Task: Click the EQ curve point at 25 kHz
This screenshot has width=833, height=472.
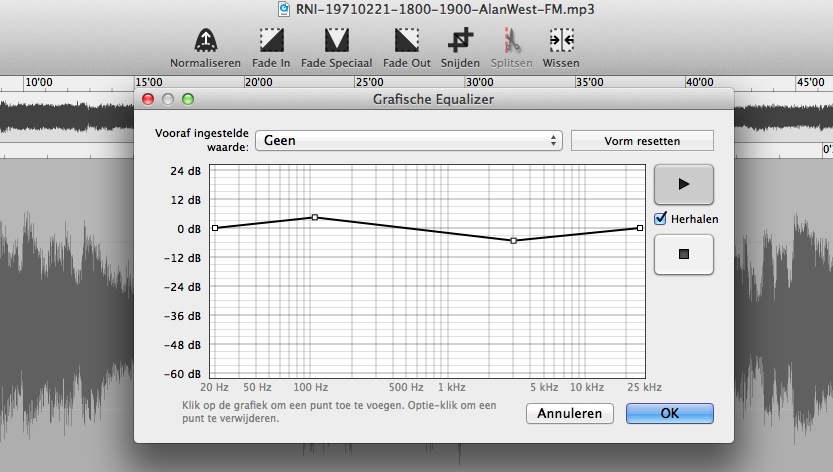Action: (x=640, y=228)
